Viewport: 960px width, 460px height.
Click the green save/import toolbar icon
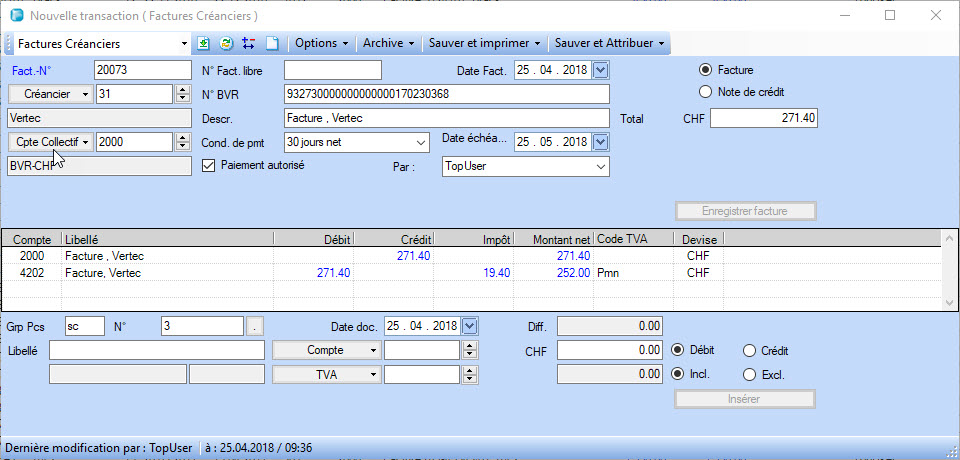pos(204,43)
